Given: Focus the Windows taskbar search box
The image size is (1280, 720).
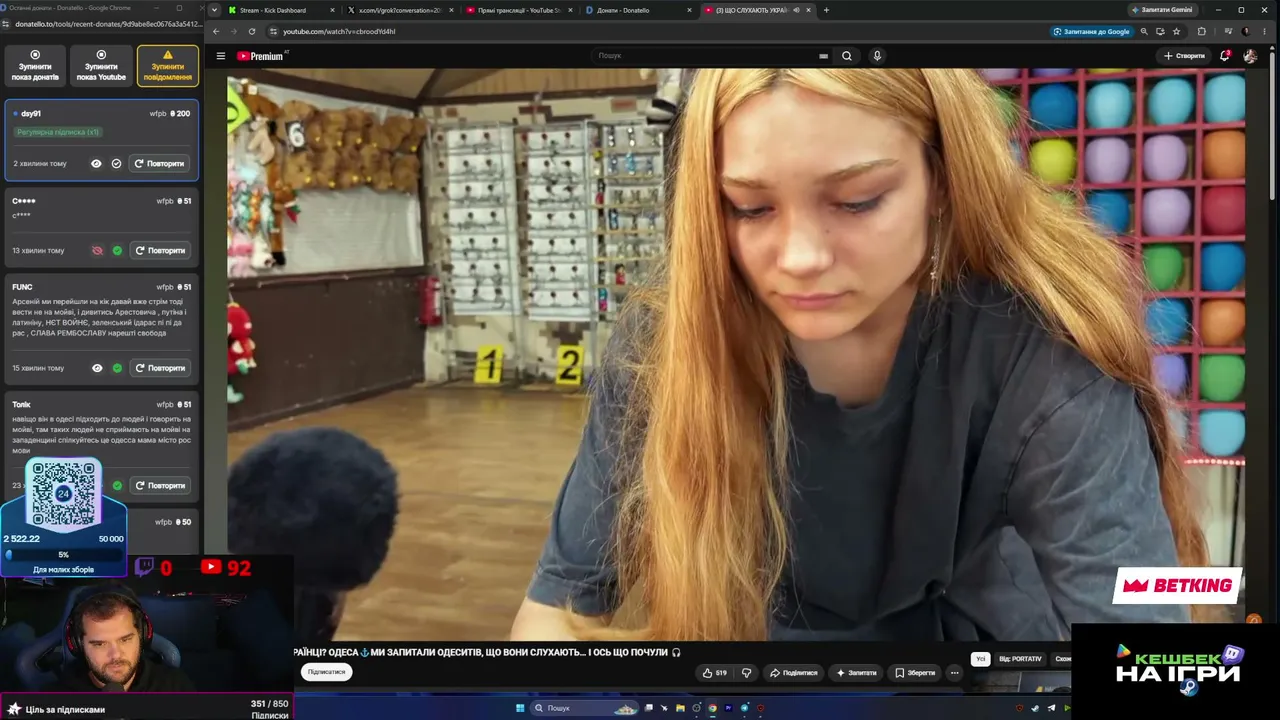Looking at the screenshot, I should pyautogui.click(x=585, y=708).
